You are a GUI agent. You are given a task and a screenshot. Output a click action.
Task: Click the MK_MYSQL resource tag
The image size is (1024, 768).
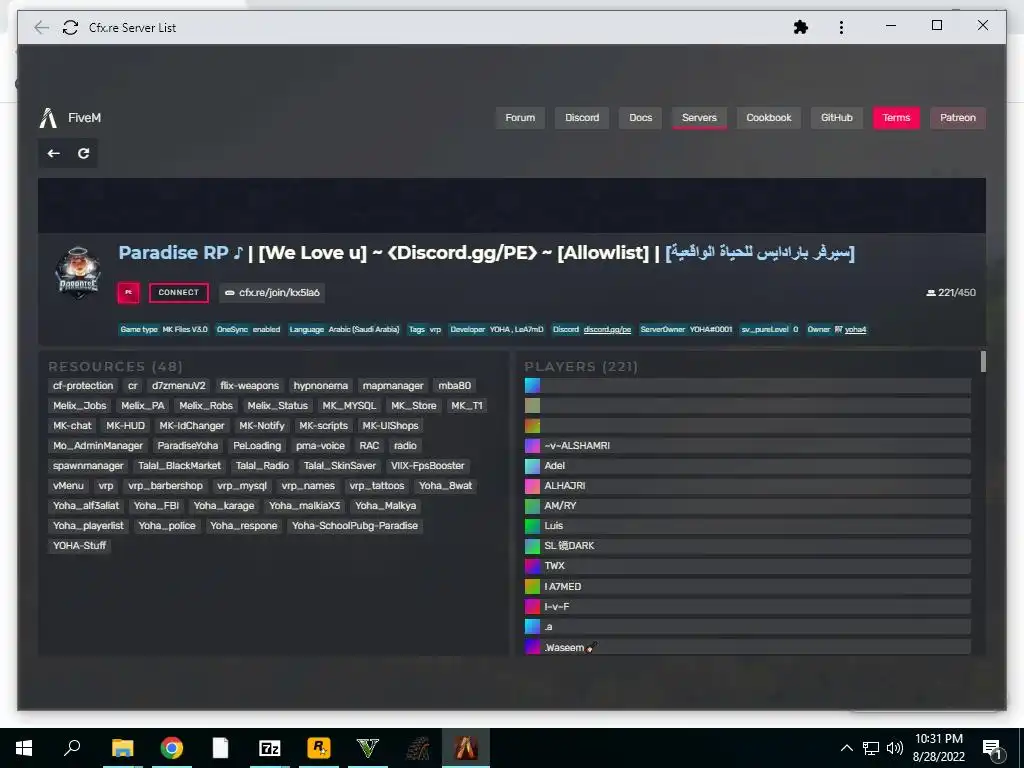pos(349,406)
